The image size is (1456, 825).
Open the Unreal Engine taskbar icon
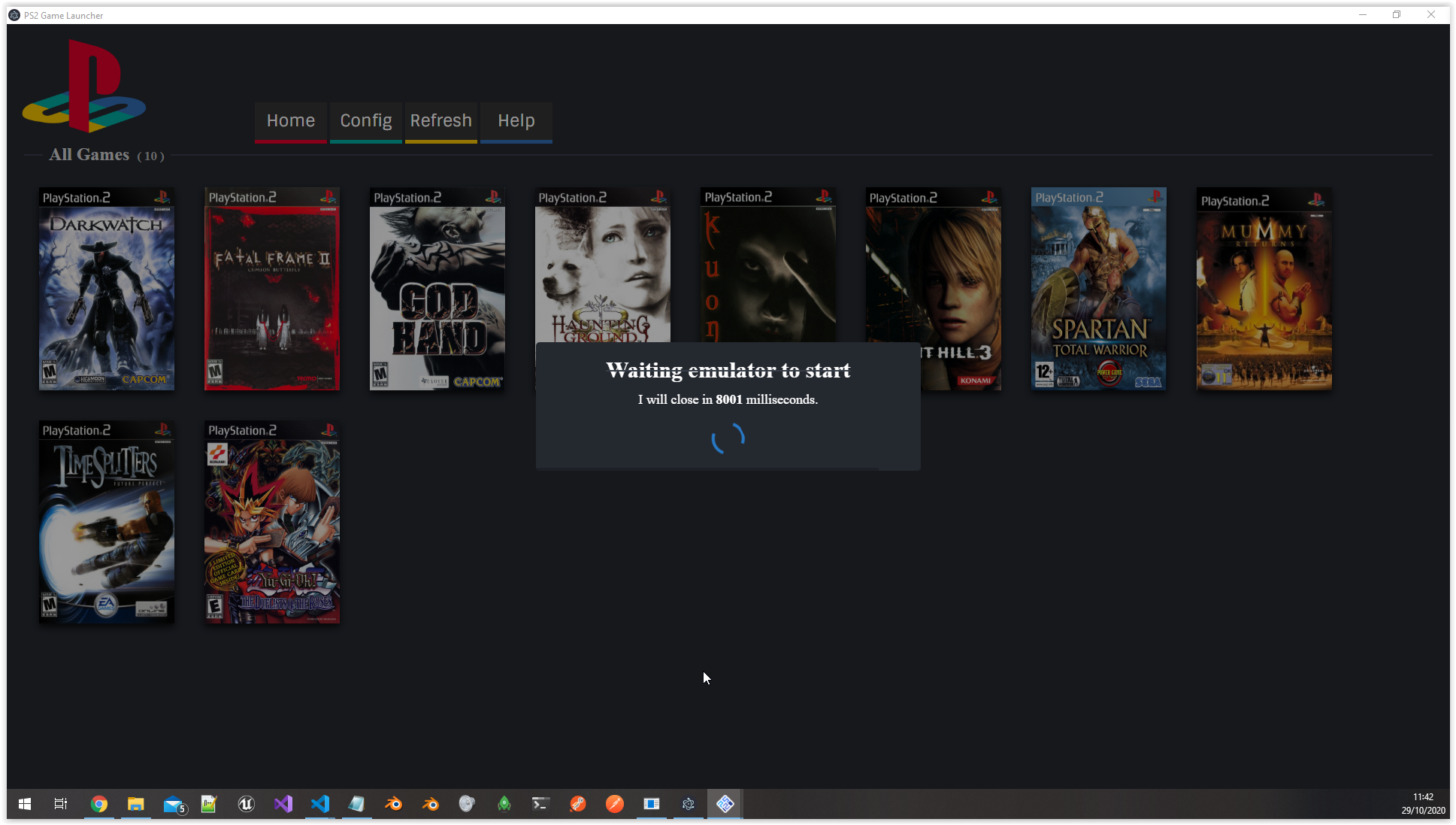pyautogui.click(x=246, y=804)
